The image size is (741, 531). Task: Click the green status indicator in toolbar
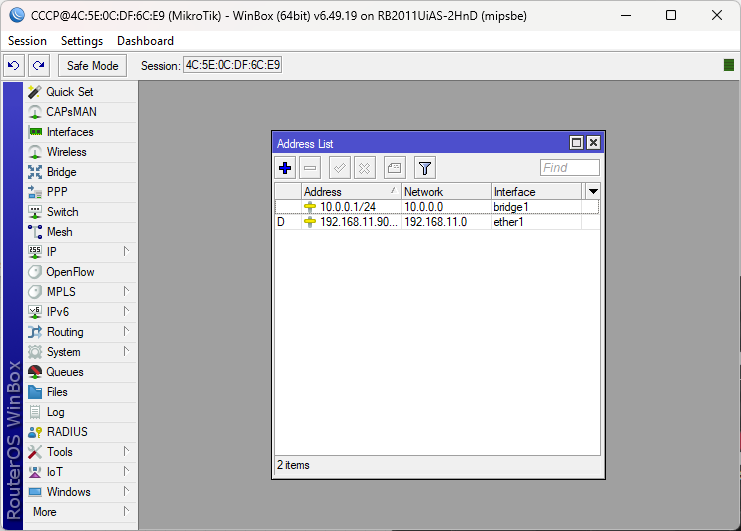(729, 65)
